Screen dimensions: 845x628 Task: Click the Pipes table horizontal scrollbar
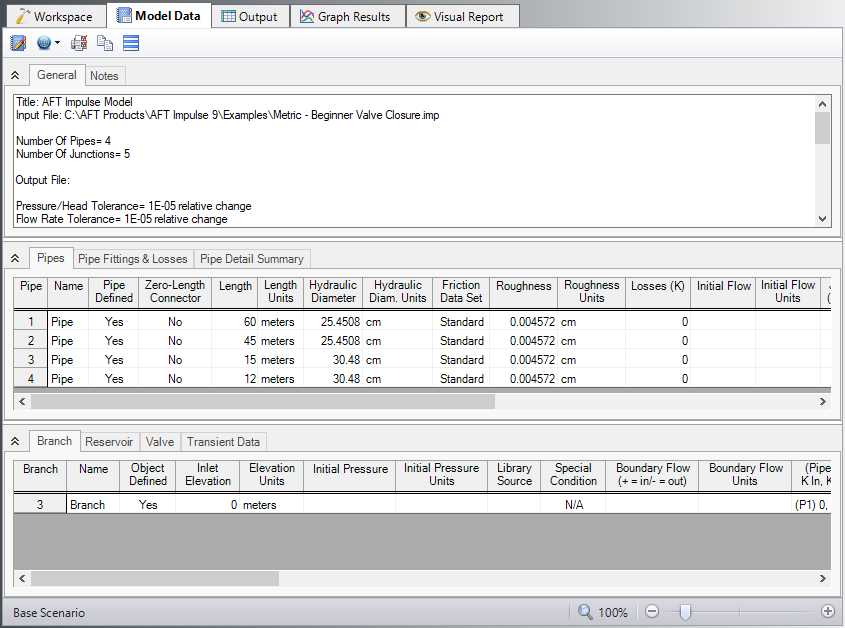click(x=263, y=401)
